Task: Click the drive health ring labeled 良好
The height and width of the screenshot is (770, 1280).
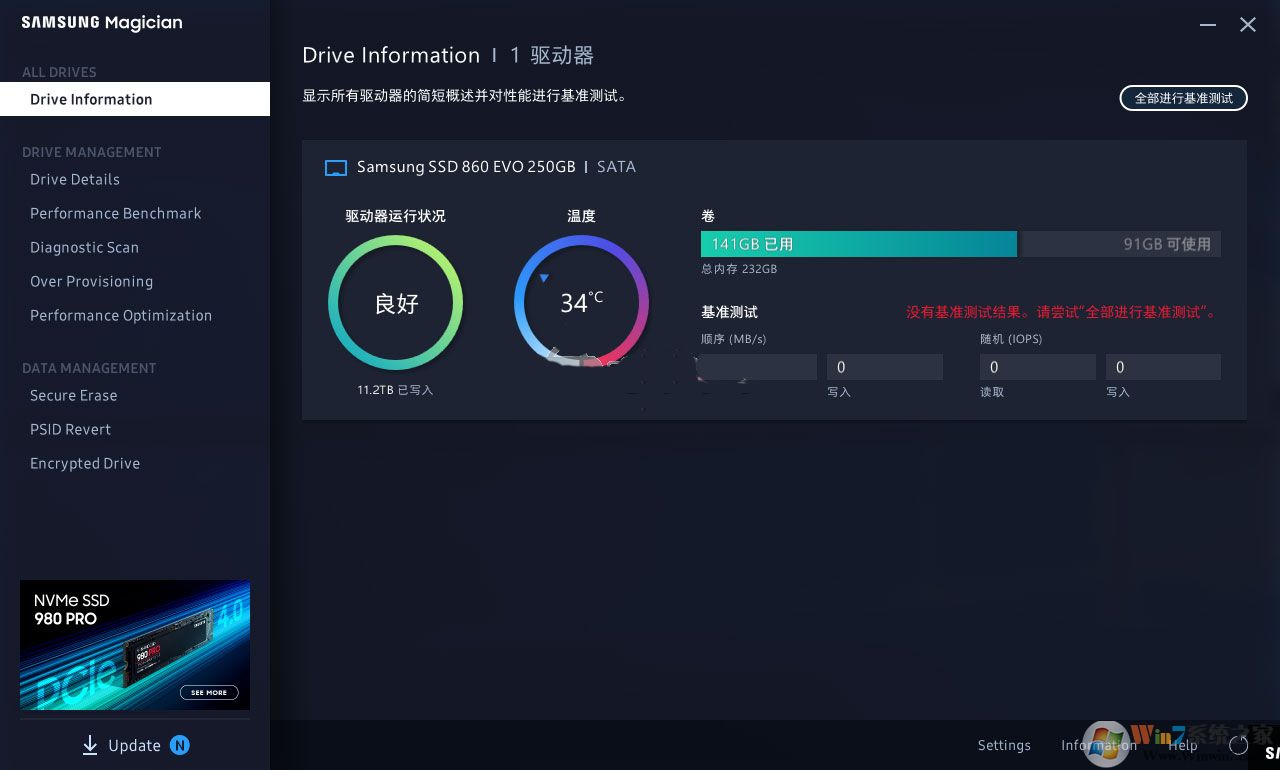Action: (x=396, y=303)
